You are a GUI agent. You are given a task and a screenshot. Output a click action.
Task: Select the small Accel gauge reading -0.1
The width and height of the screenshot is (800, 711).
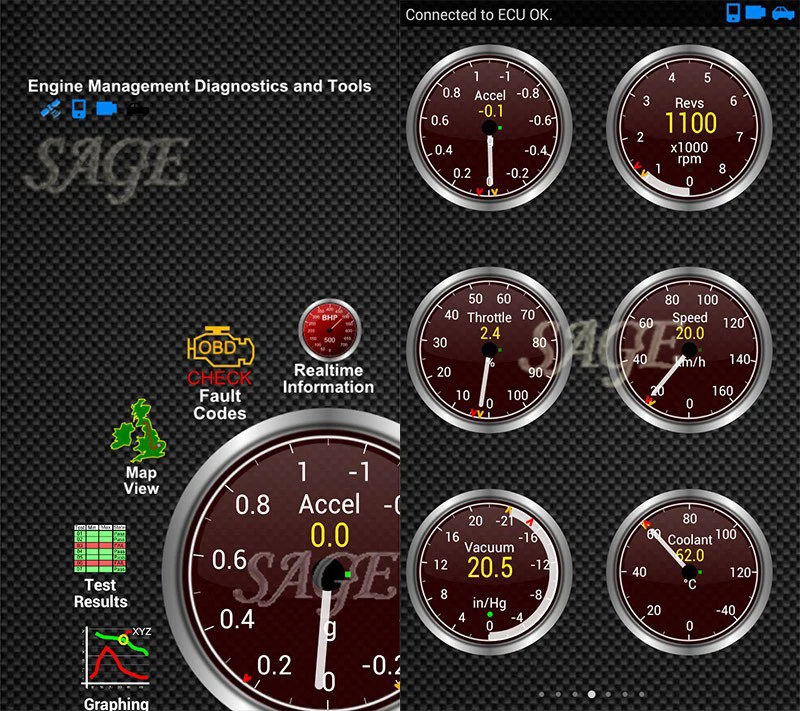(489, 128)
